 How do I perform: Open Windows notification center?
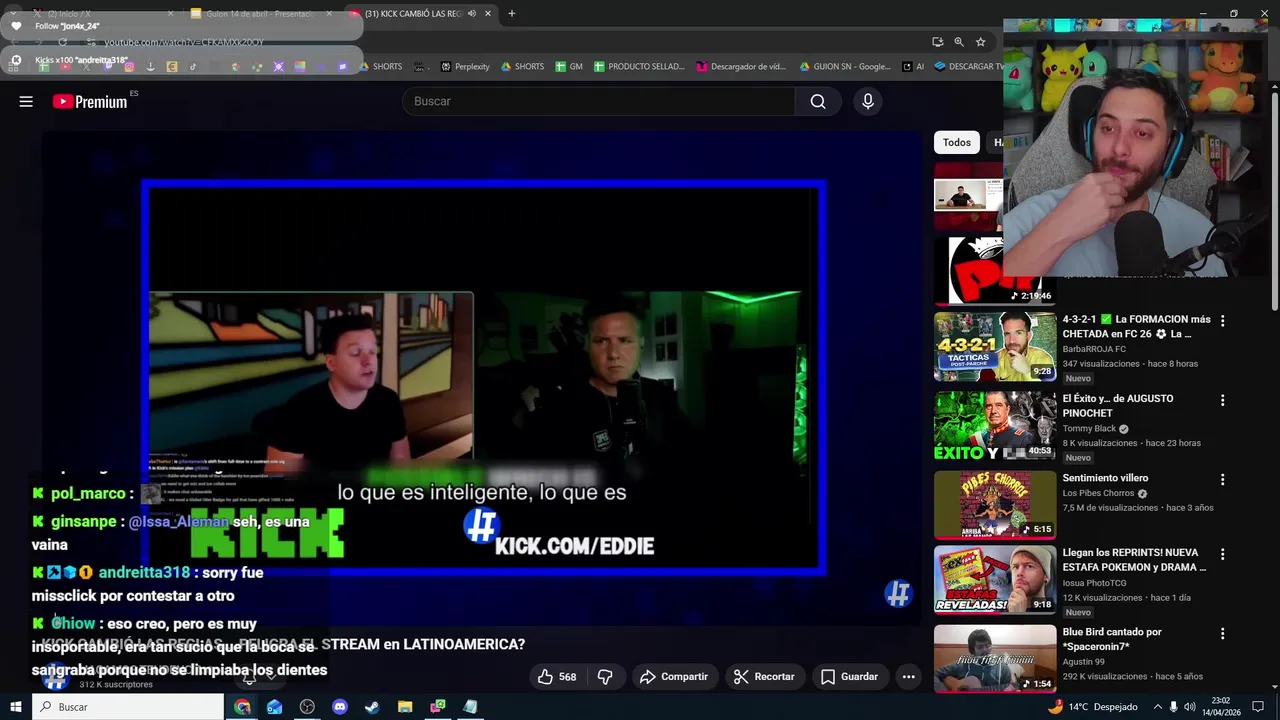point(1259,707)
